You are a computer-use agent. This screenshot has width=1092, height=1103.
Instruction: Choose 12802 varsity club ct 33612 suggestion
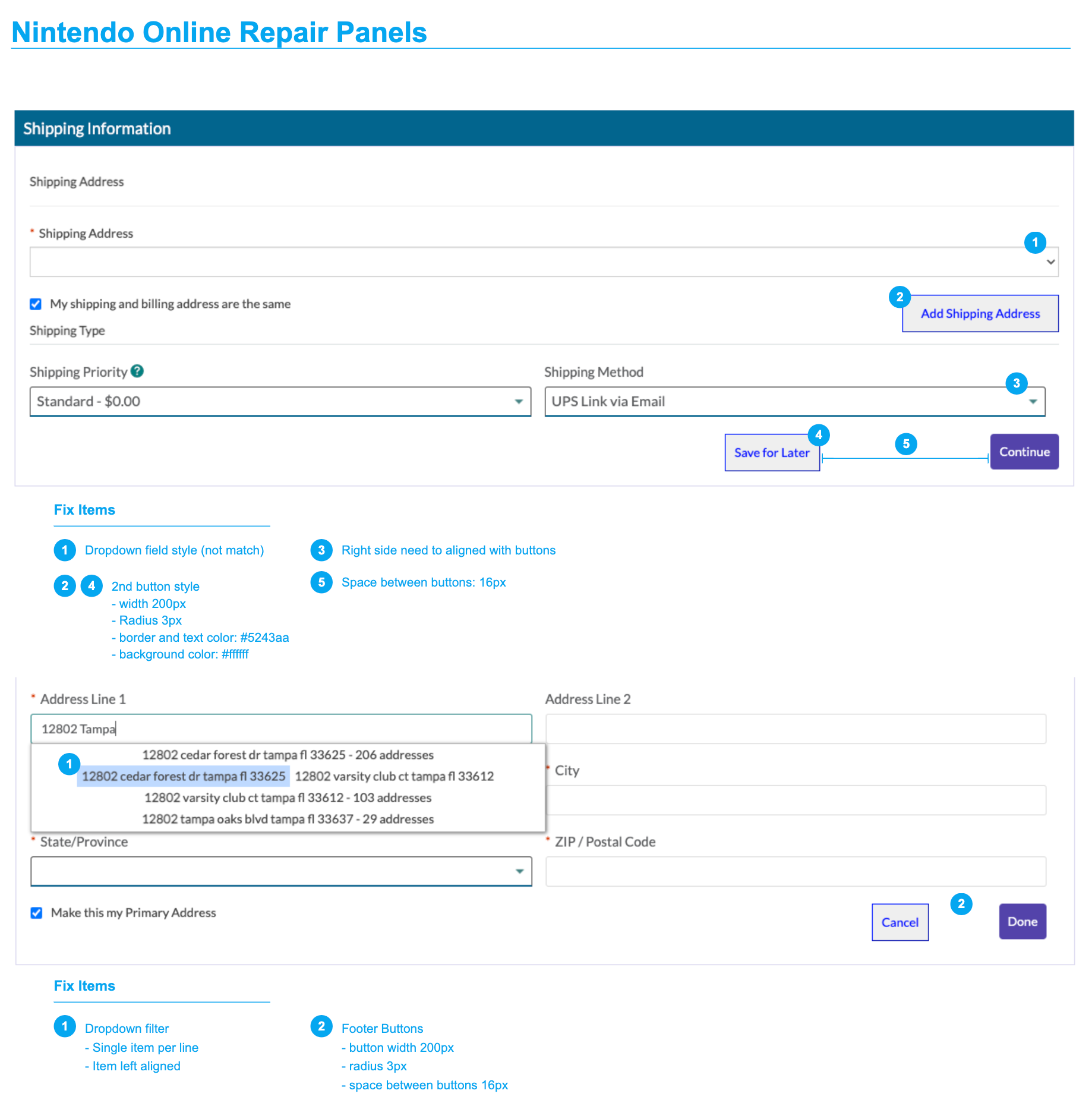pos(394,776)
